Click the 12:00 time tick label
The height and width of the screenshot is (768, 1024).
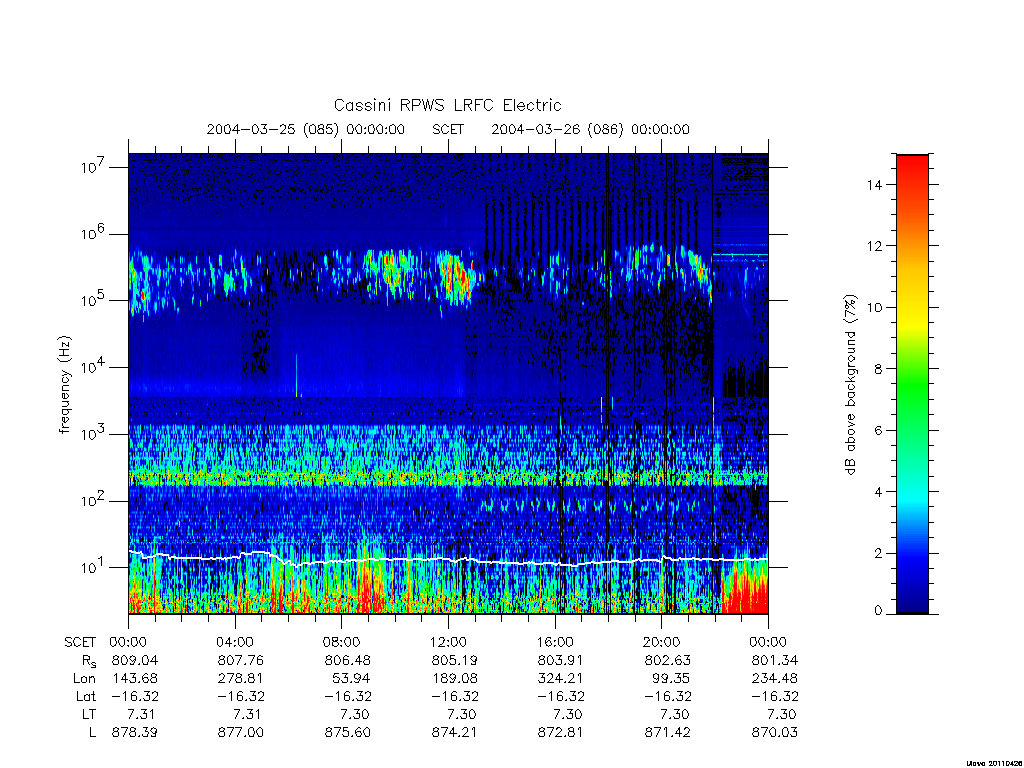tap(448, 642)
